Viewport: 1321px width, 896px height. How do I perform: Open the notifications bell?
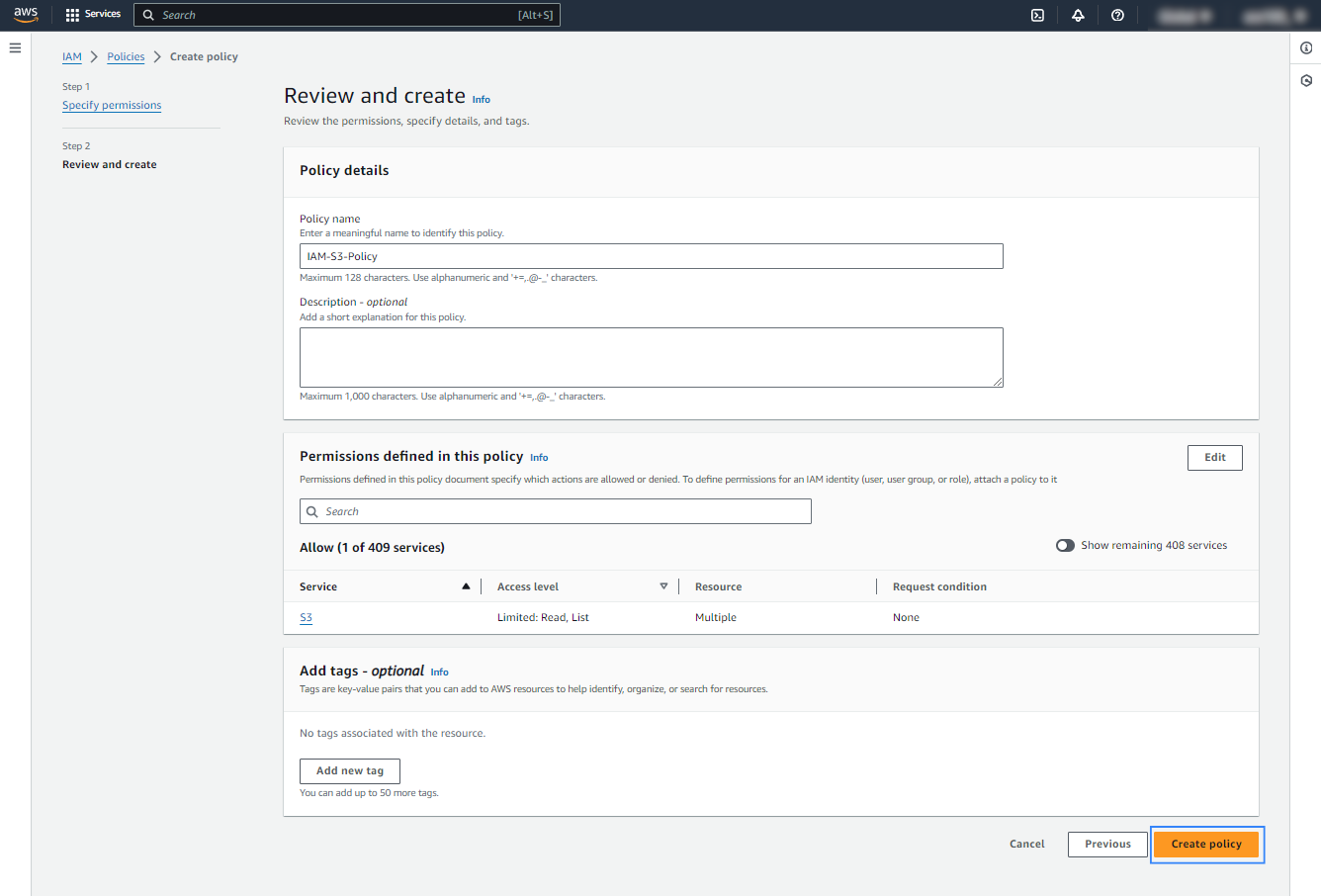pyautogui.click(x=1078, y=15)
